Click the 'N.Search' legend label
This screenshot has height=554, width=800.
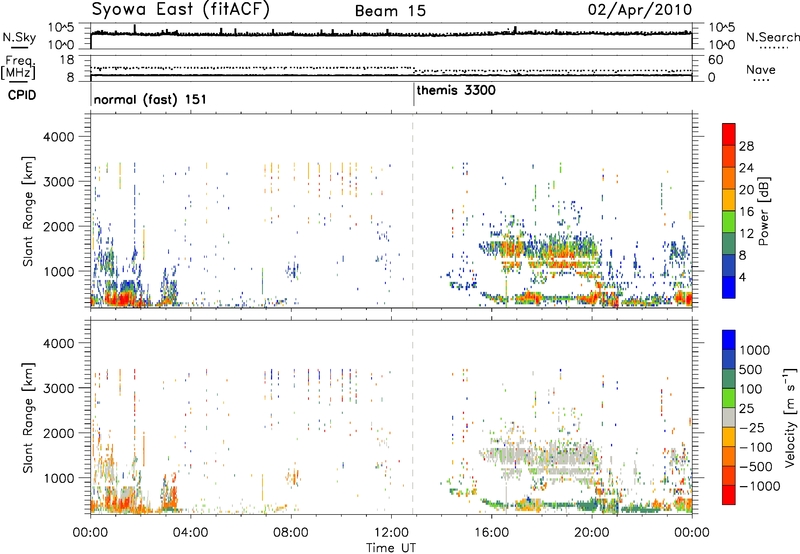pos(772,37)
